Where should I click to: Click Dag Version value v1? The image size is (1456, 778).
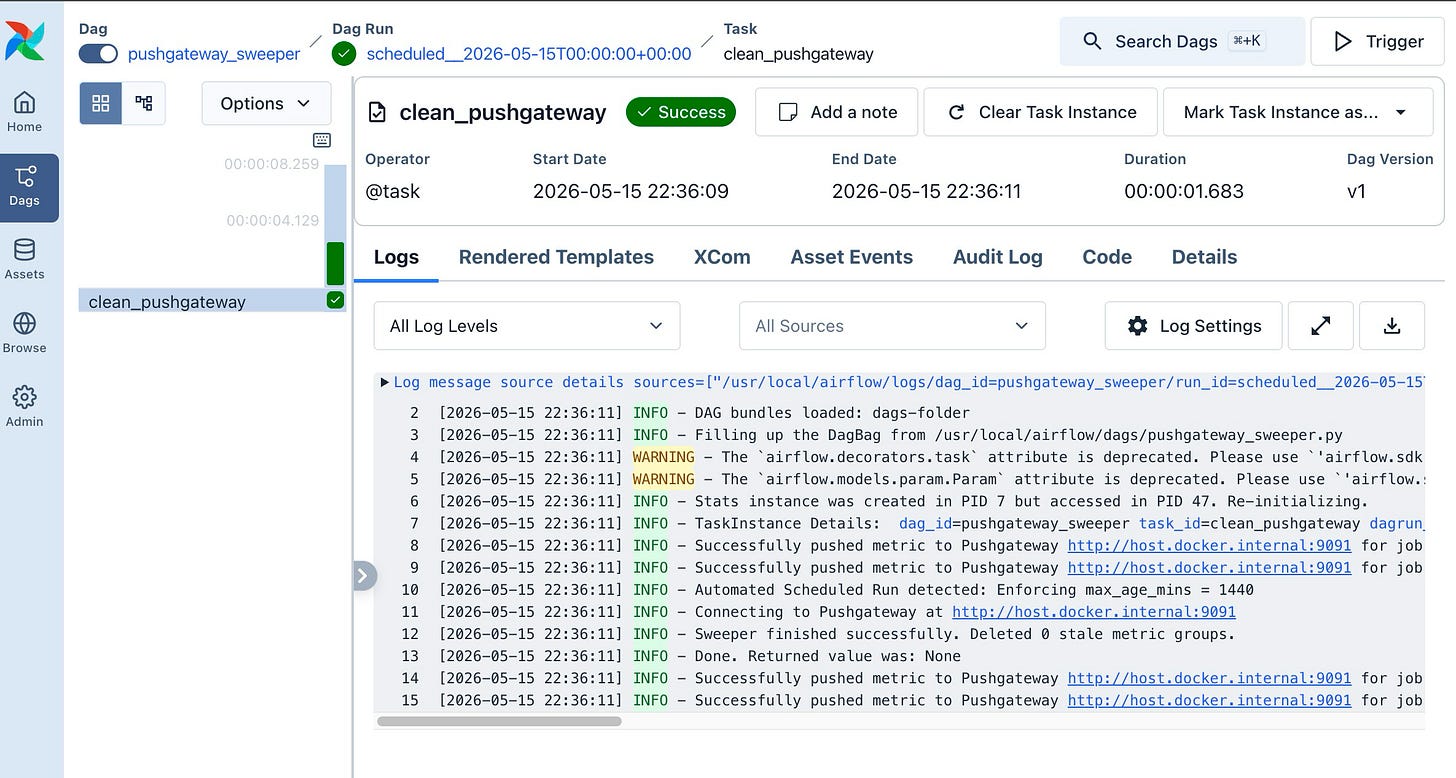point(1356,191)
